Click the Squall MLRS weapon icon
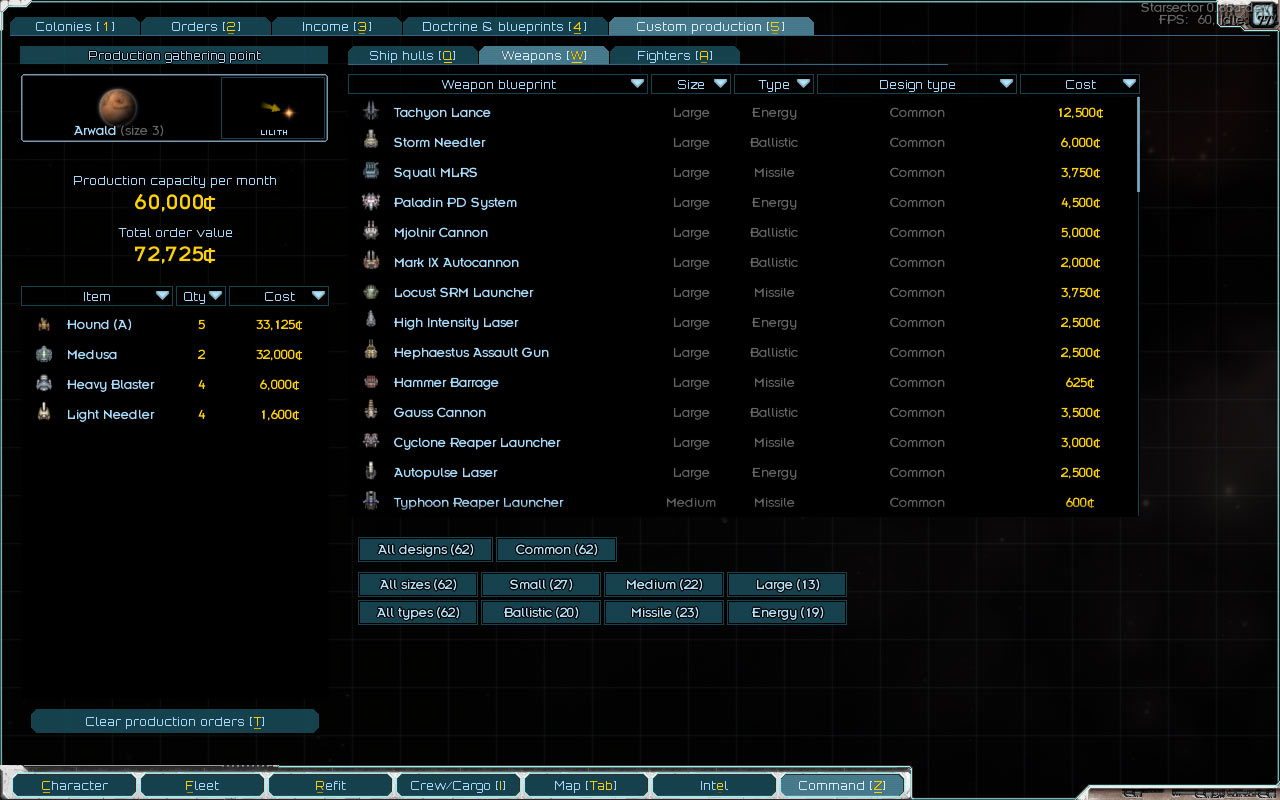Viewport: 1280px width, 800px height. coord(371,172)
